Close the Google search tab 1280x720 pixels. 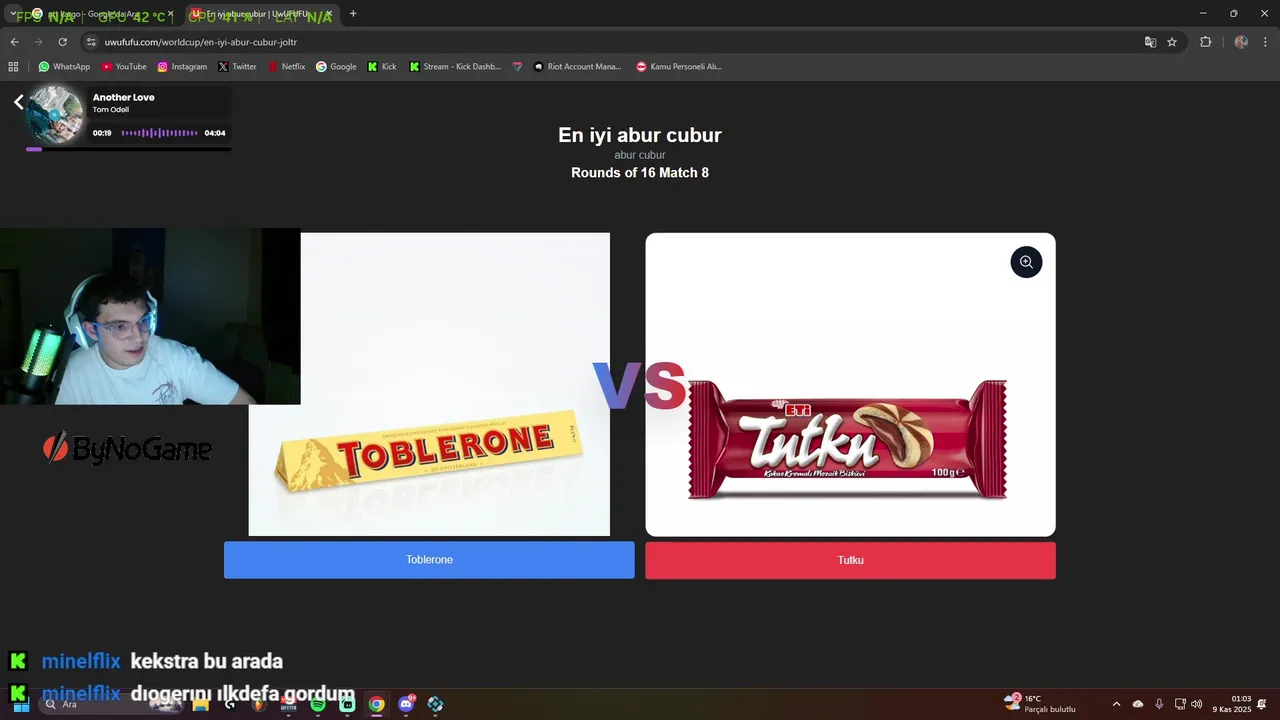coord(170,14)
